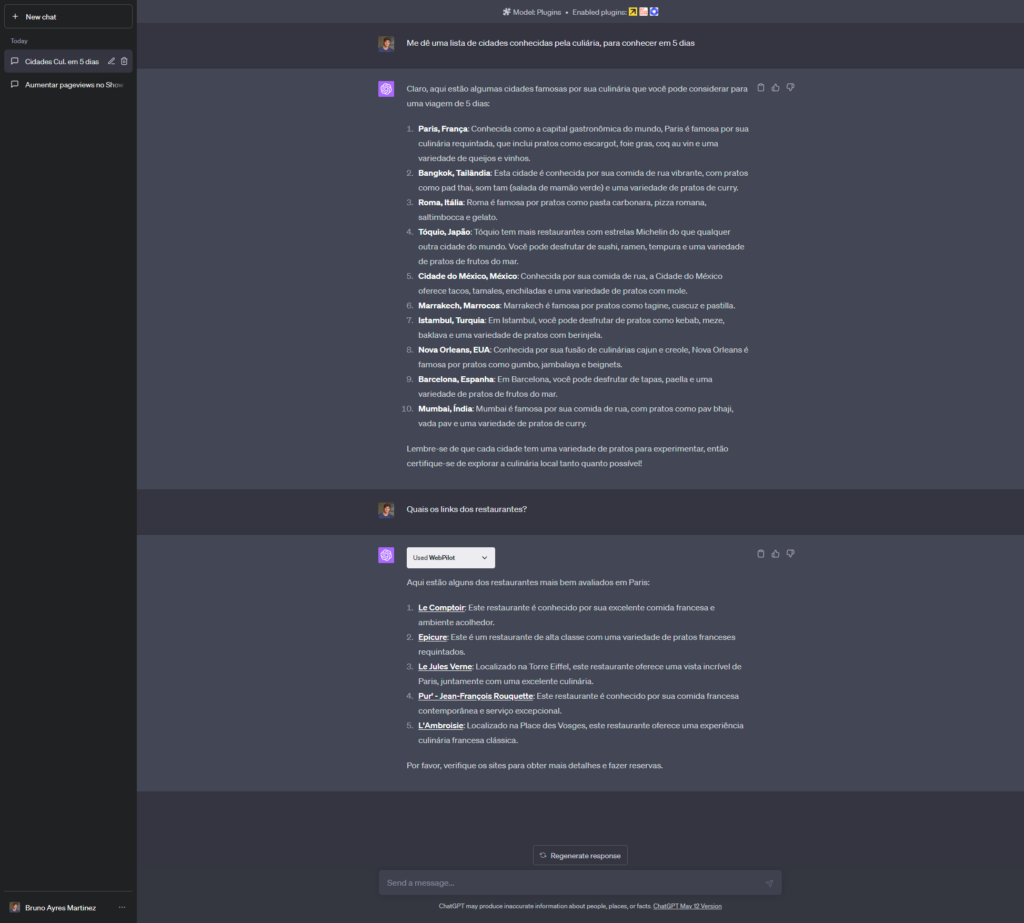Select the chat bubble icon next to 'Aumentar pageviews'
The image size is (1024, 923).
[x=13, y=84]
